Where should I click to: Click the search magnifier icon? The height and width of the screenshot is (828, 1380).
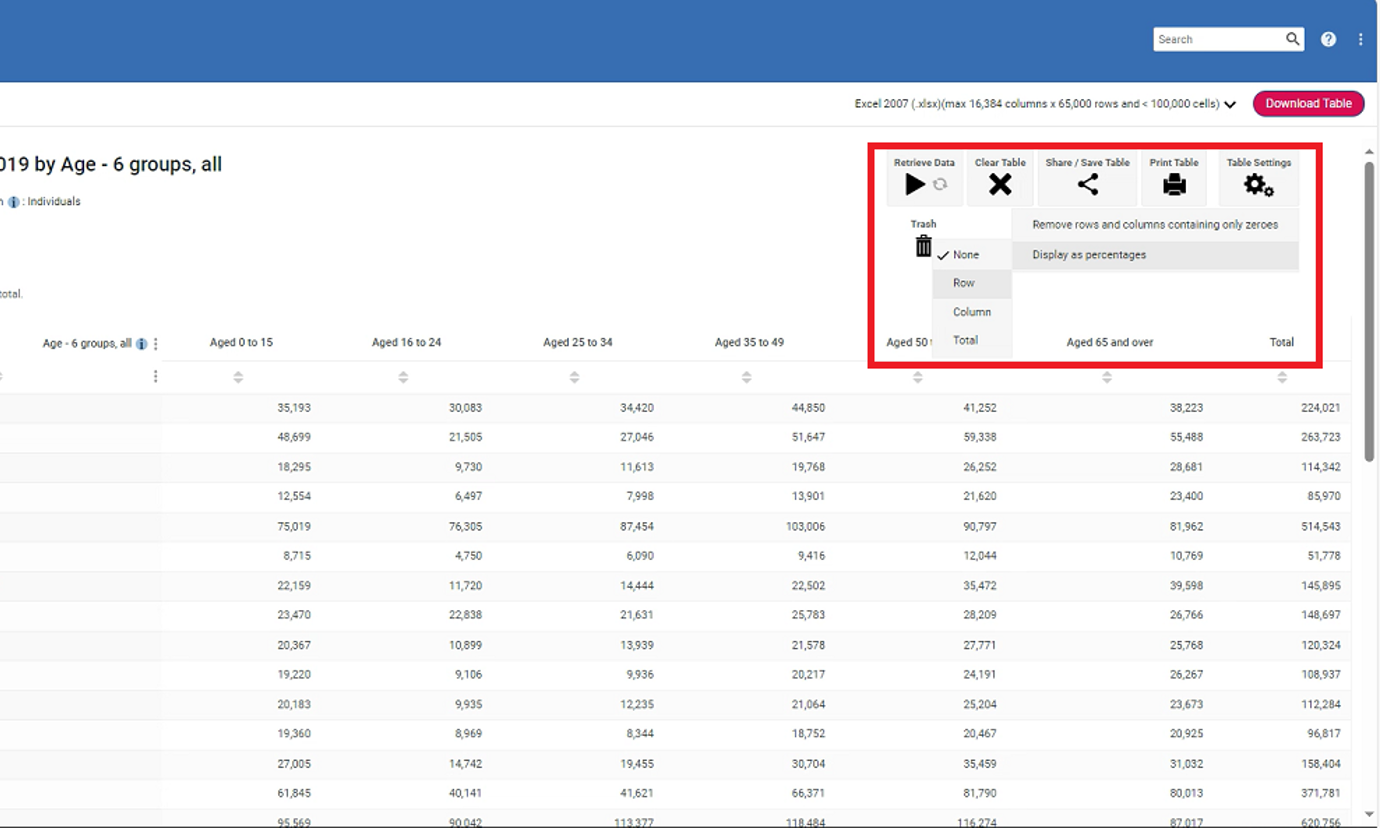tap(1293, 39)
